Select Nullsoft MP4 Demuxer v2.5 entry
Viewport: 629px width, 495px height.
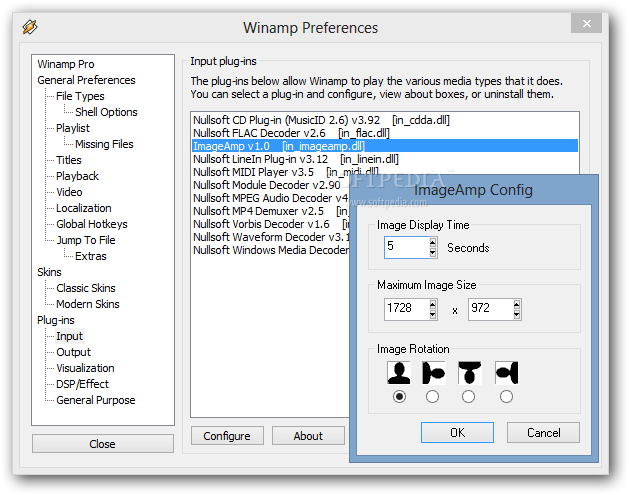point(270,211)
